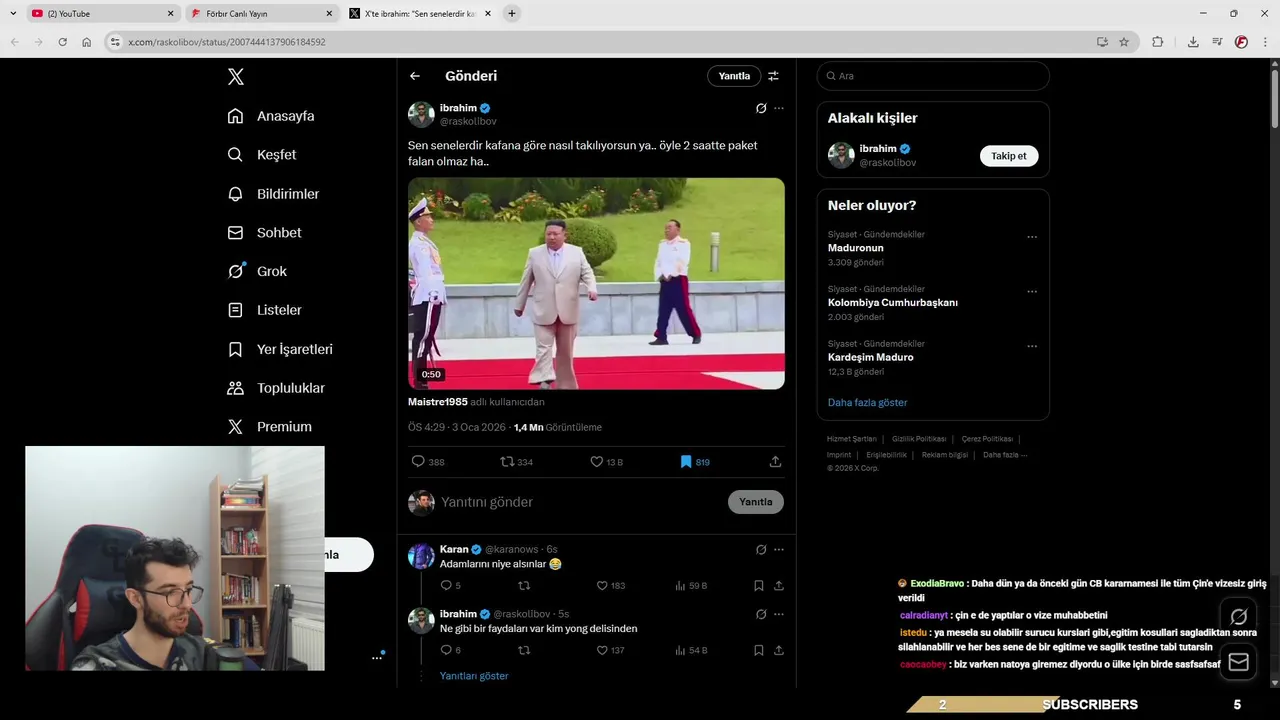Click Takip et to follow ibrahim

(x=1009, y=156)
